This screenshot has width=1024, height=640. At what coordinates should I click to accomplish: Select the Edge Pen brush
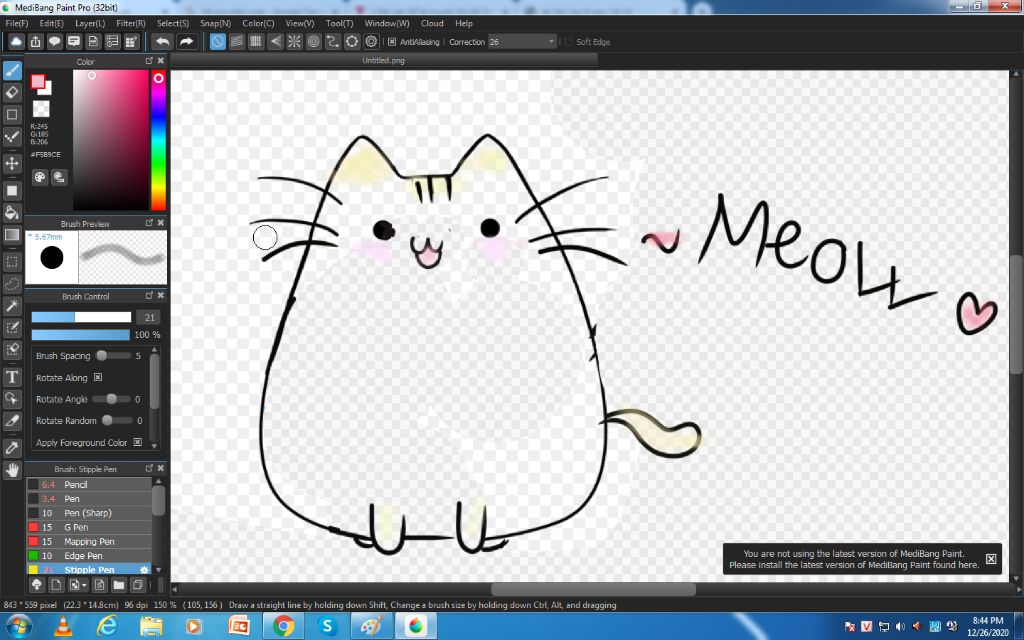click(x=89, y=556)
